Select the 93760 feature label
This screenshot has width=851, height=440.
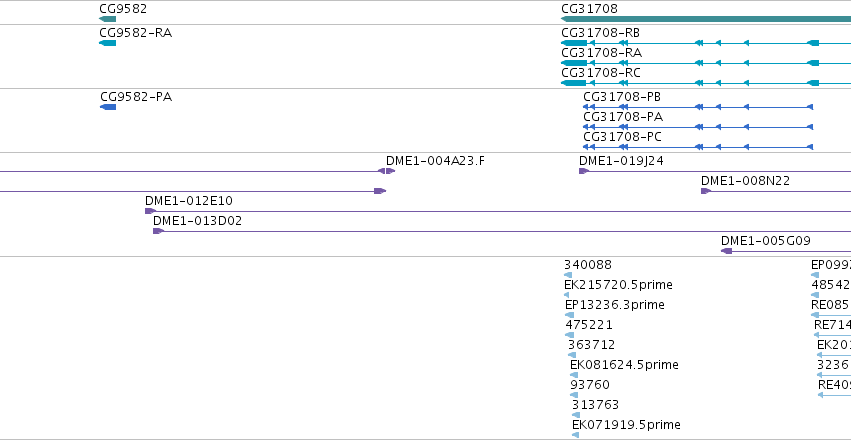coord(590,385)
